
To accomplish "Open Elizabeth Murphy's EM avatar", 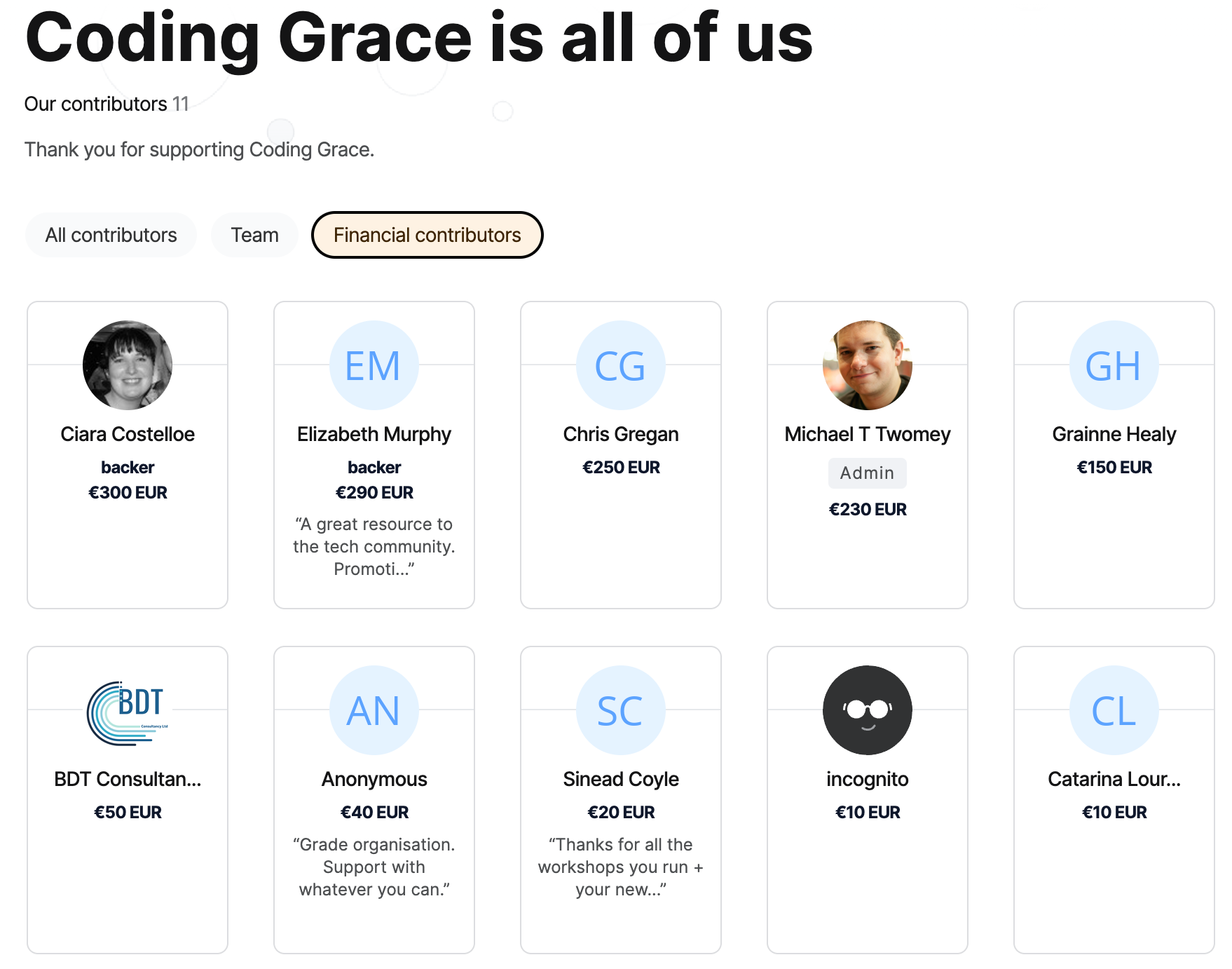I will pos(374,365).
